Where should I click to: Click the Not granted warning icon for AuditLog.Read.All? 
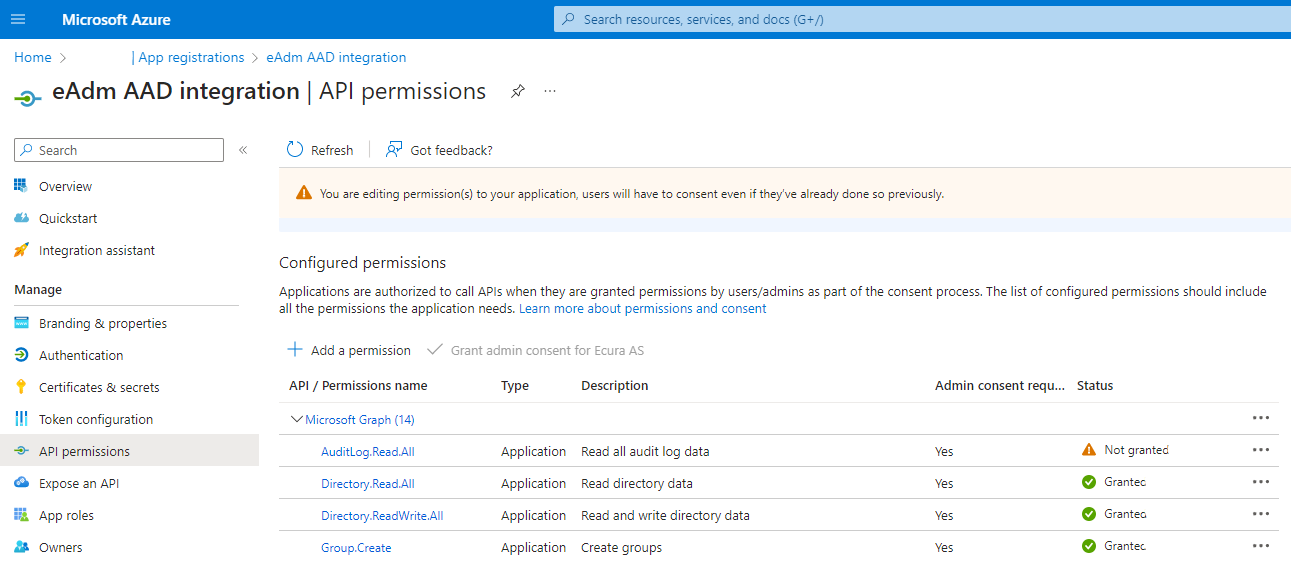pos(1089,450)
